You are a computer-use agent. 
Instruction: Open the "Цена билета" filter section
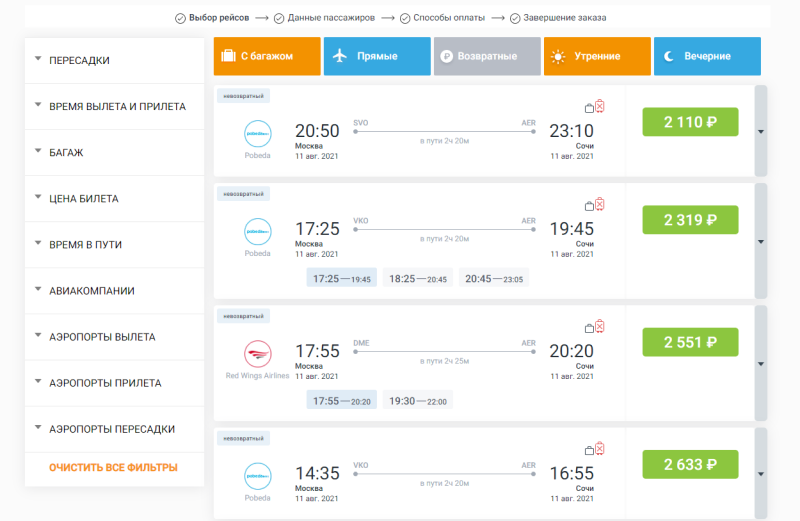tap(114, 199)
